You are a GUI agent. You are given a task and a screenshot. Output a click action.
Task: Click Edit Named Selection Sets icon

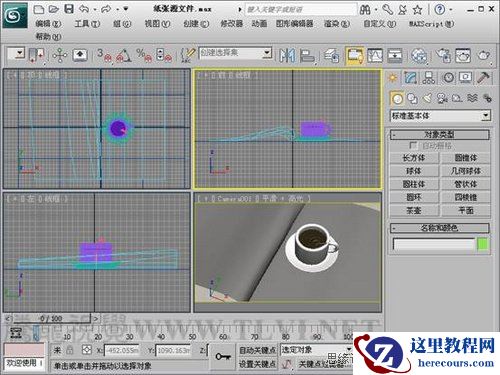(188, 55)
